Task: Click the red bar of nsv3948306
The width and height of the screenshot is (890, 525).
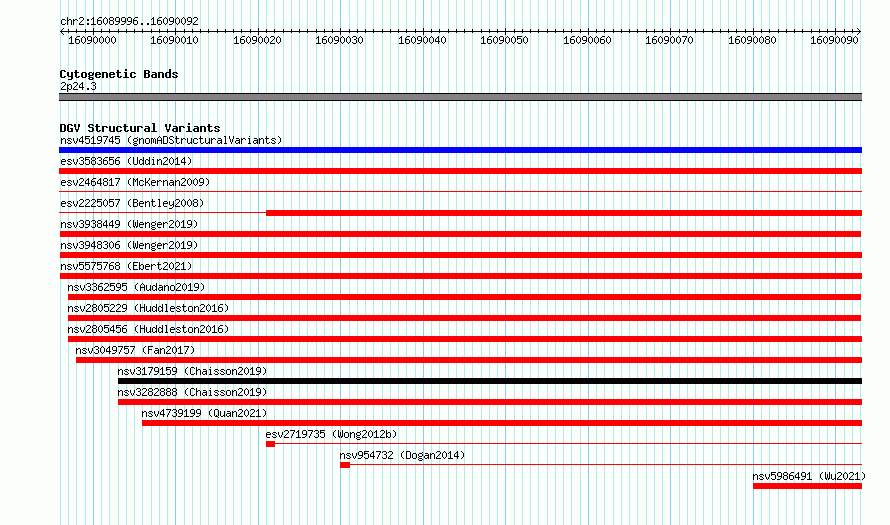Action: pyautogui.click(x=460, y=255)
